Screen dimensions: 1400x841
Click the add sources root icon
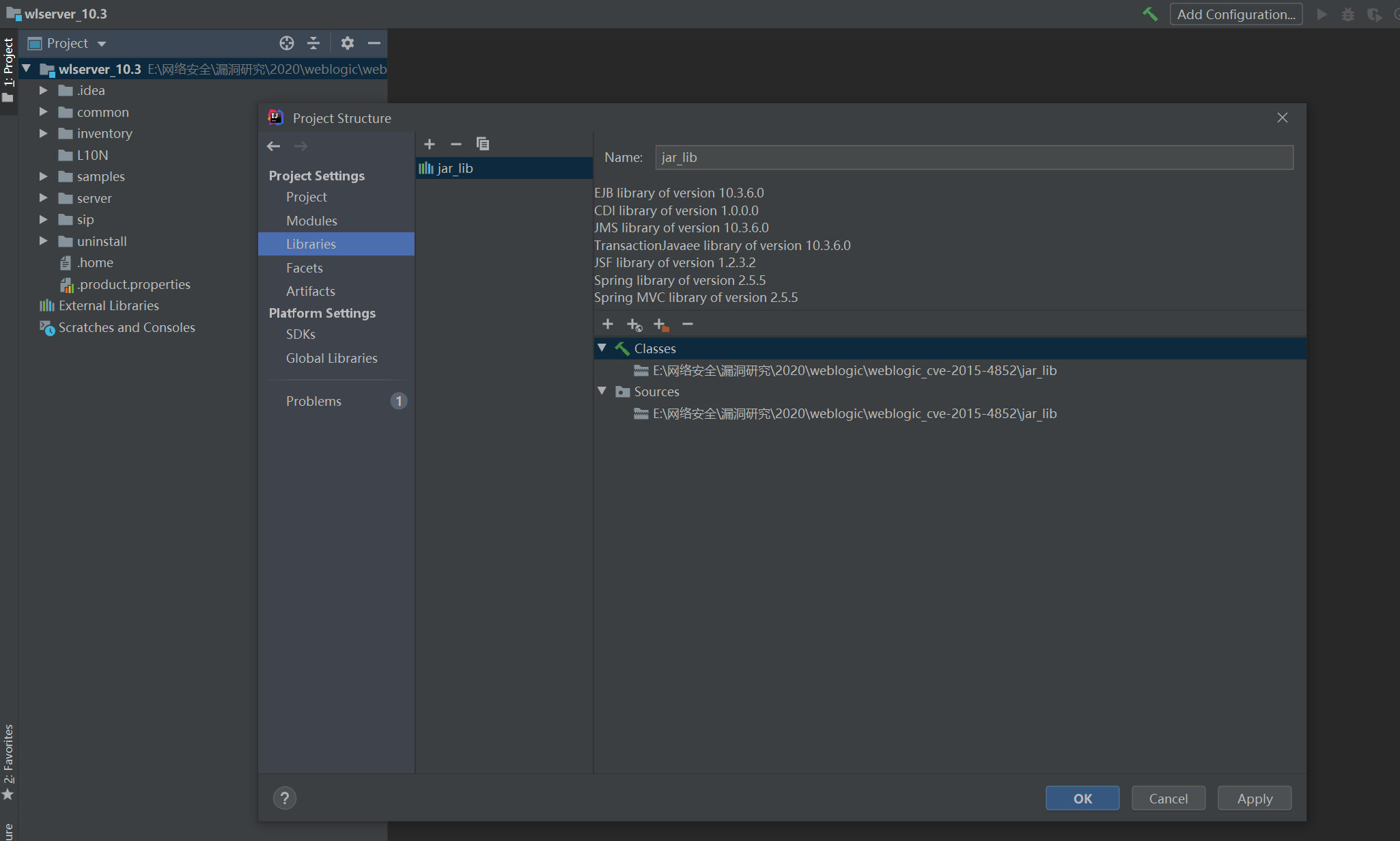coord(660,325)
